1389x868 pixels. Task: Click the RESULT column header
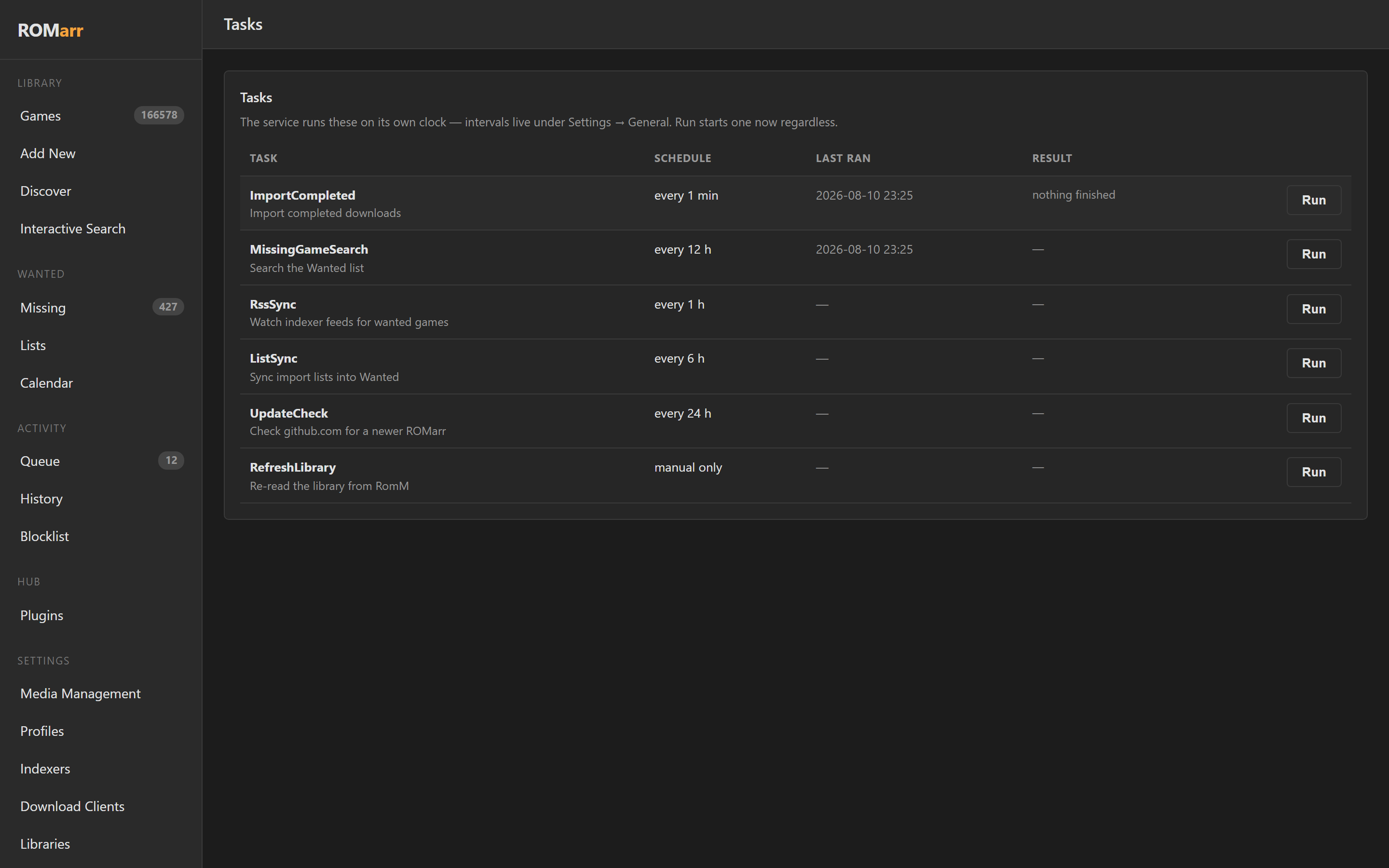click(x=1051, y=158)
